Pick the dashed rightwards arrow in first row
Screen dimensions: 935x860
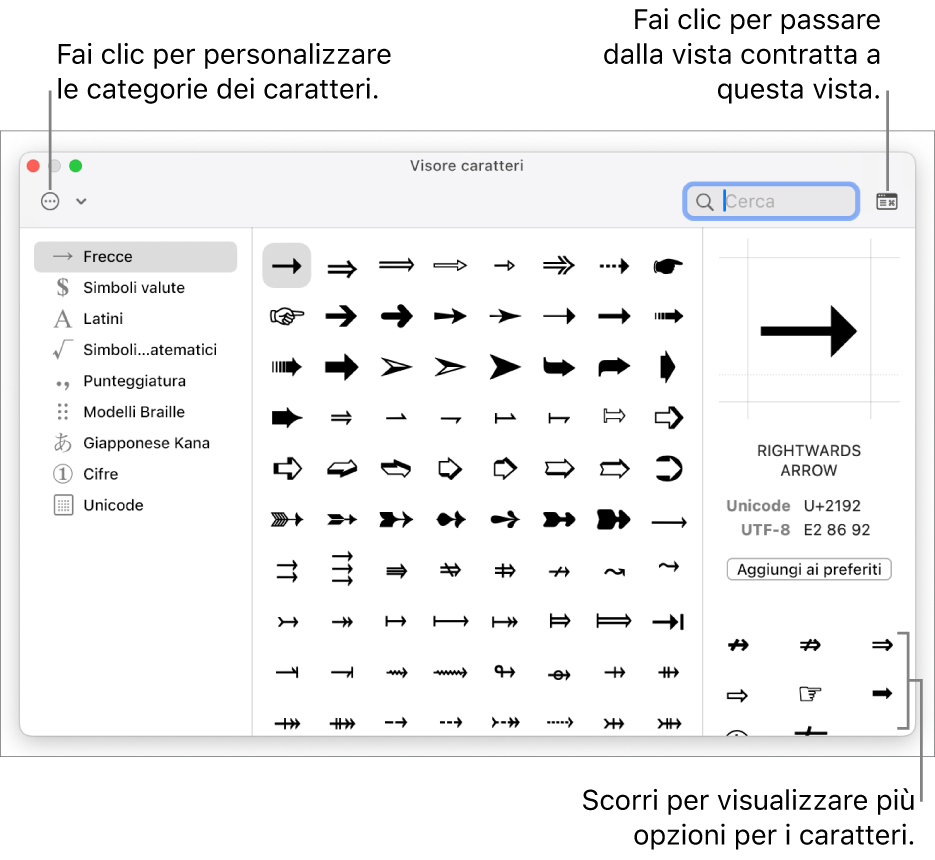614,265
